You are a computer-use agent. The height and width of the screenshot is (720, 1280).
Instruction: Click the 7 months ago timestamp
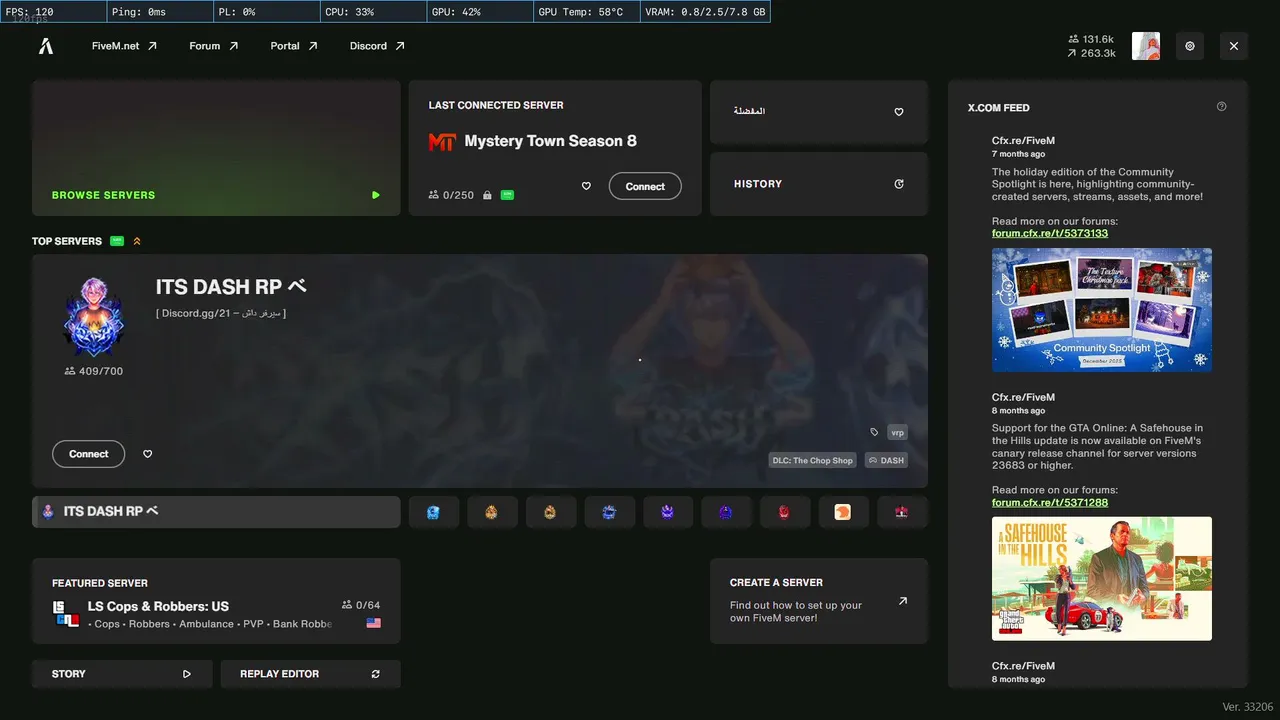point(1018,154)
